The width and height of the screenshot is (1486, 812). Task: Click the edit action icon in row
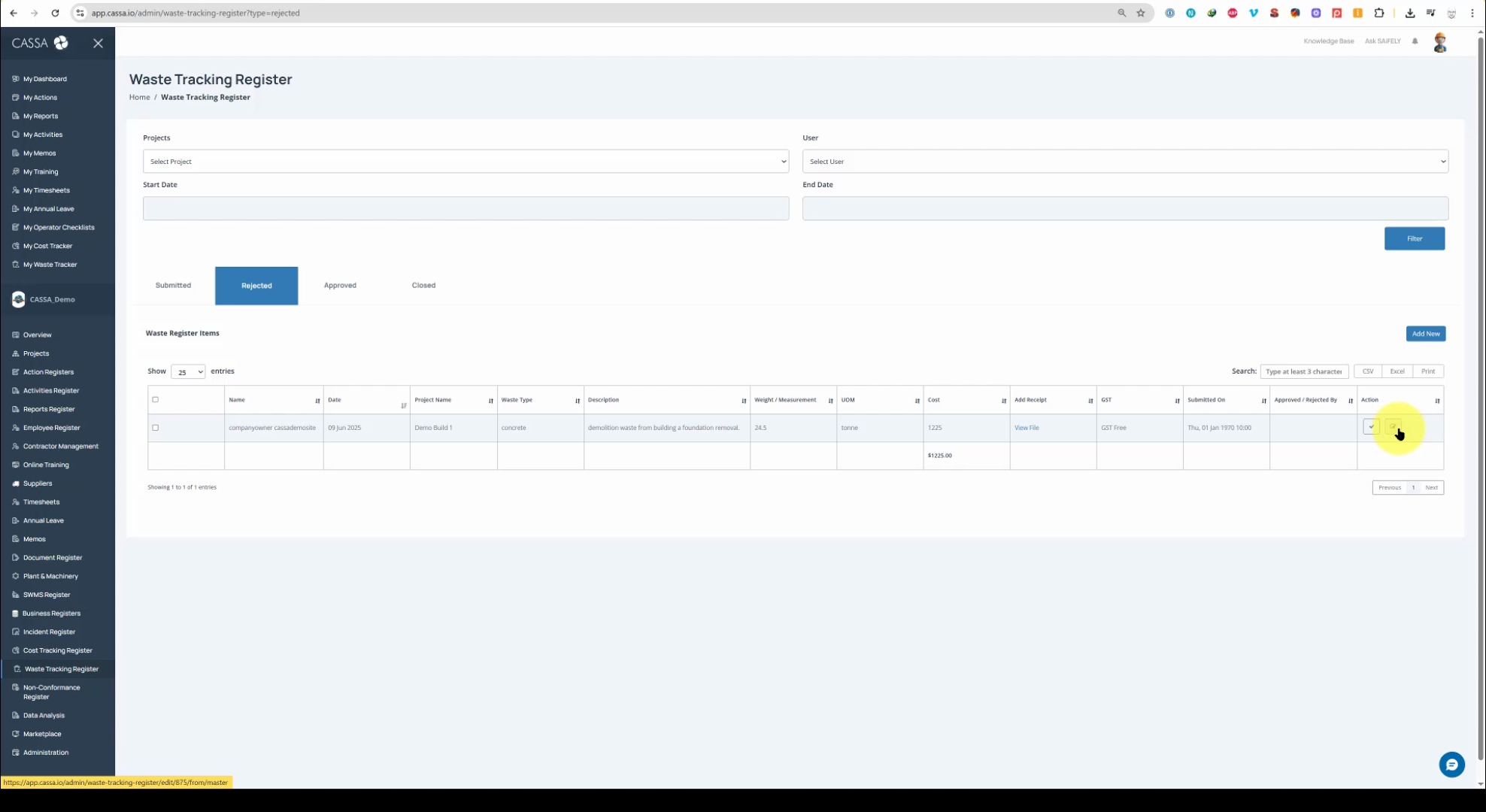tap(1392, 427)
